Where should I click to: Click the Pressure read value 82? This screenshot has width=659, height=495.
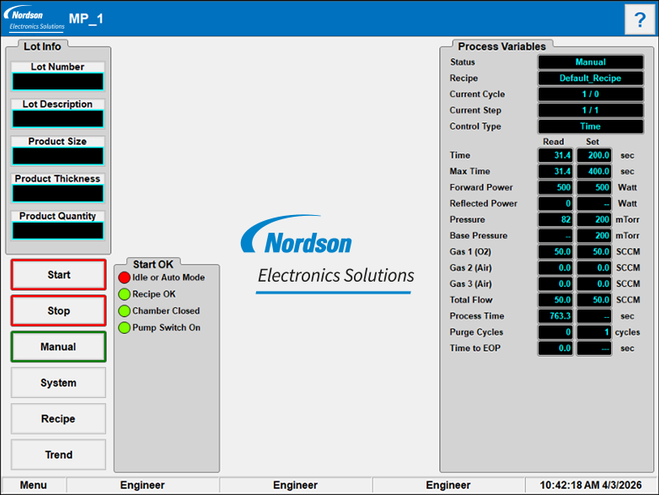coord(556,219)
